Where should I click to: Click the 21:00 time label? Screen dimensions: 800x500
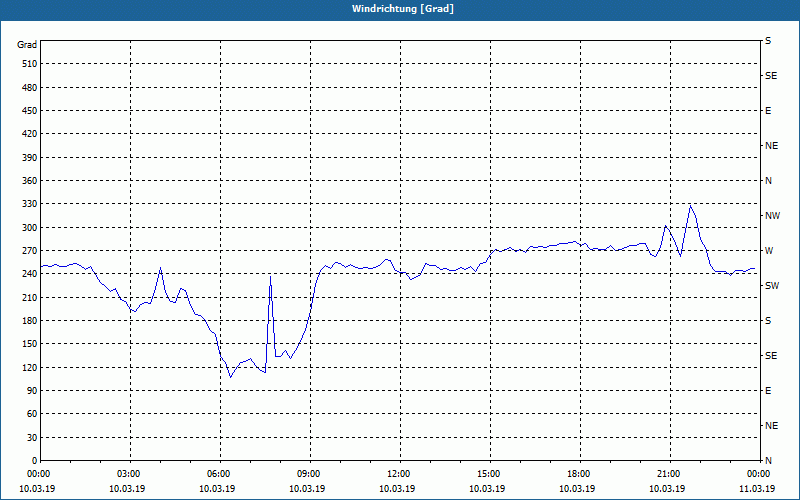(668, 474)
